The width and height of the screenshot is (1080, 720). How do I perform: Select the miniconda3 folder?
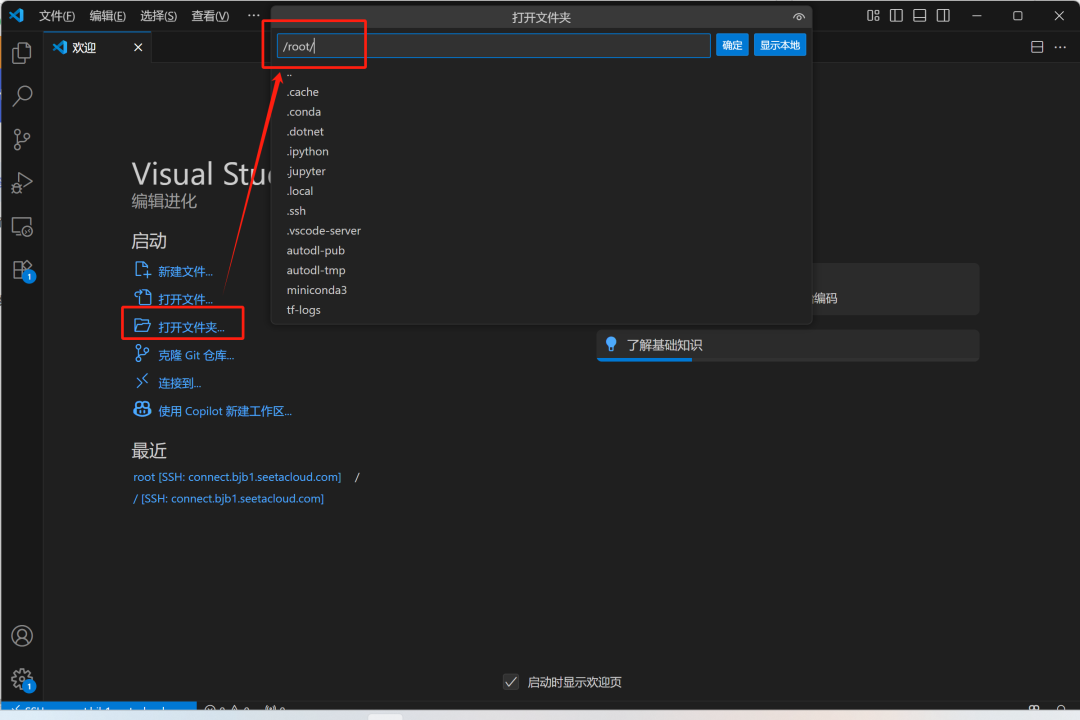(x=541, y=290)
